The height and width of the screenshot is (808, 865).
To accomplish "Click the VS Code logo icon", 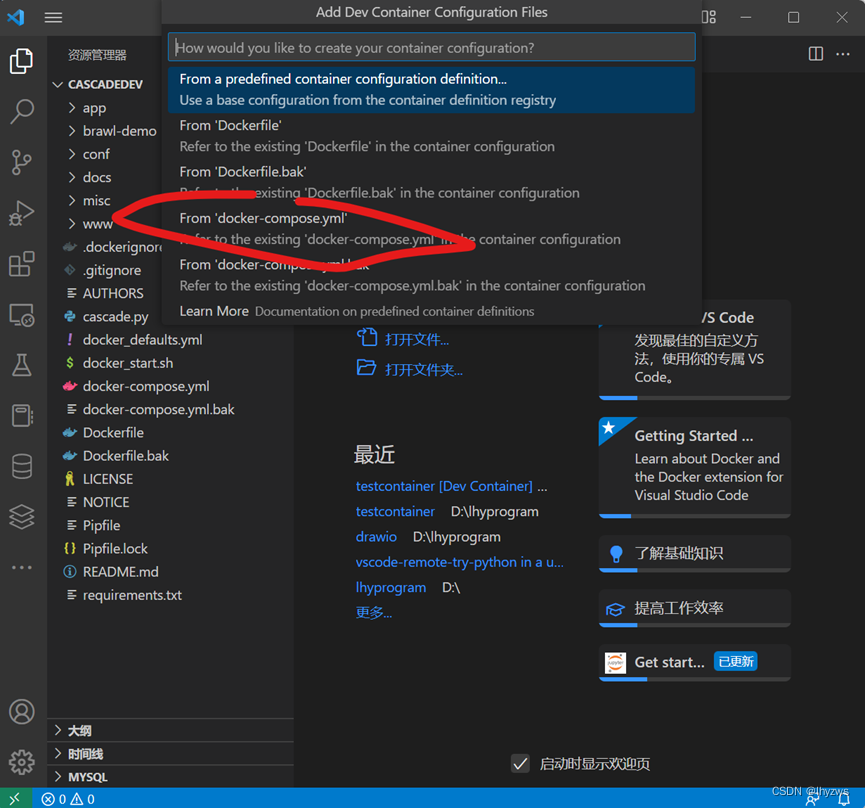I will click(x=15, y=17).
